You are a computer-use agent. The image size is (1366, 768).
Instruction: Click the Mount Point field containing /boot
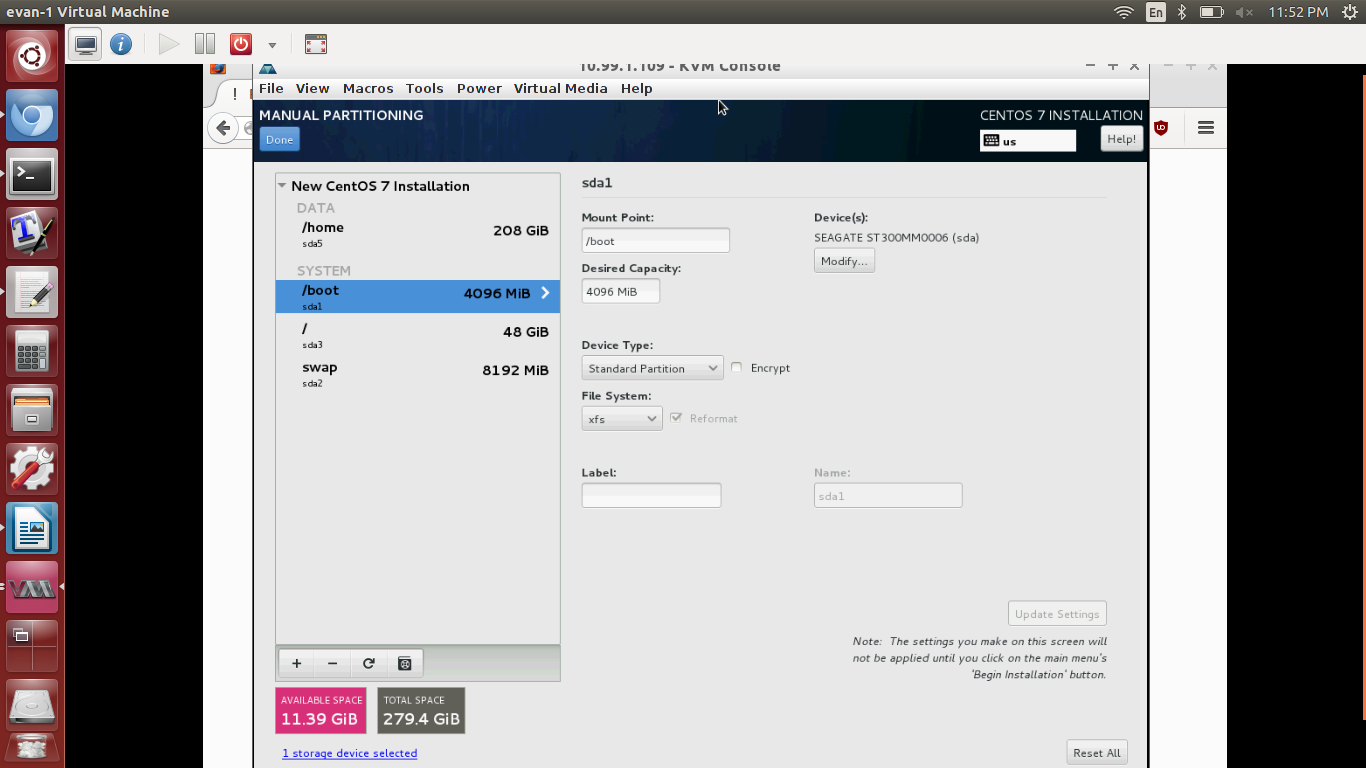(x=656, y=241)
